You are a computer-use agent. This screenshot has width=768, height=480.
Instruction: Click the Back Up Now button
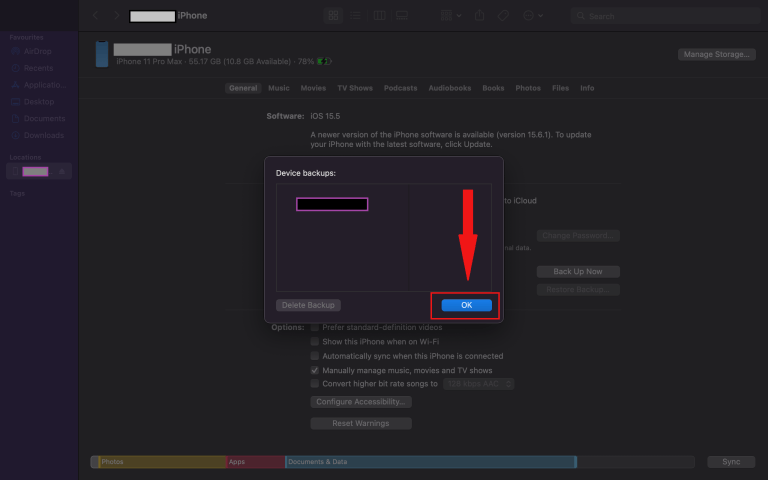(x=578, y=271)
